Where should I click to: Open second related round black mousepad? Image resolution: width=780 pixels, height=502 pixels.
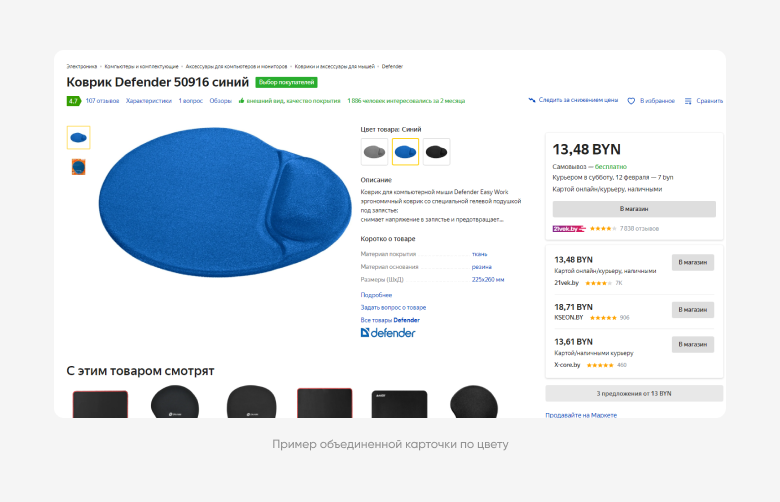[175, 402]
